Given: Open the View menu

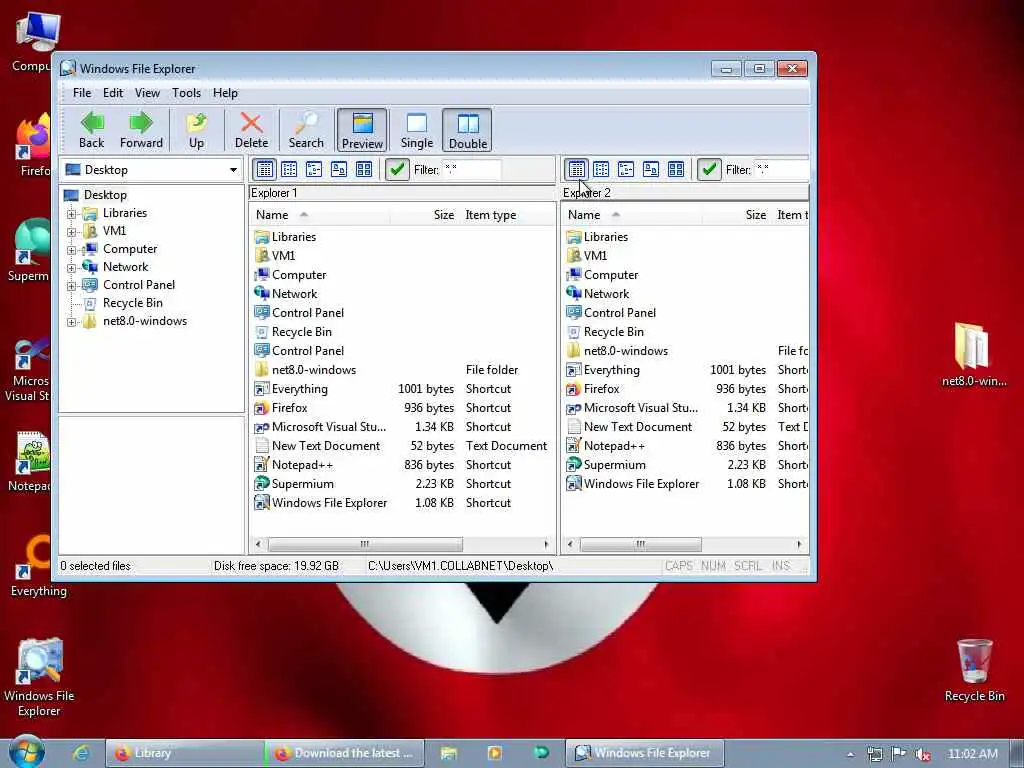Looking at the screenshot, I should (x=148, y=93).
